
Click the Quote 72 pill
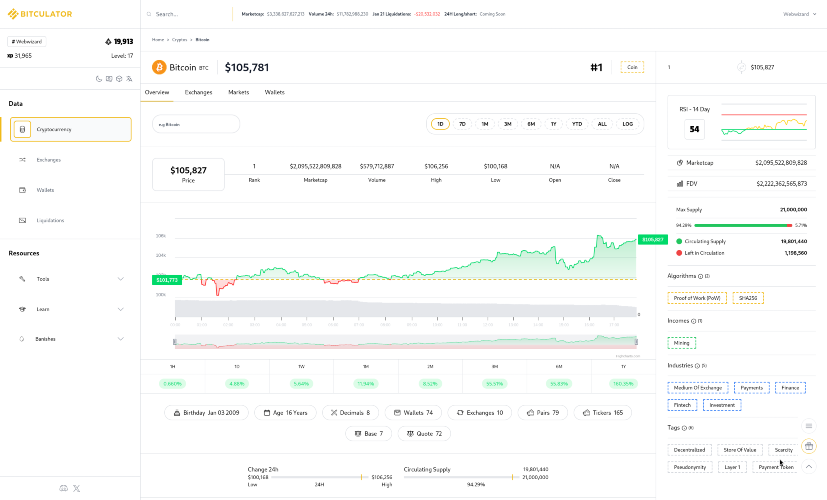point(424,434)
